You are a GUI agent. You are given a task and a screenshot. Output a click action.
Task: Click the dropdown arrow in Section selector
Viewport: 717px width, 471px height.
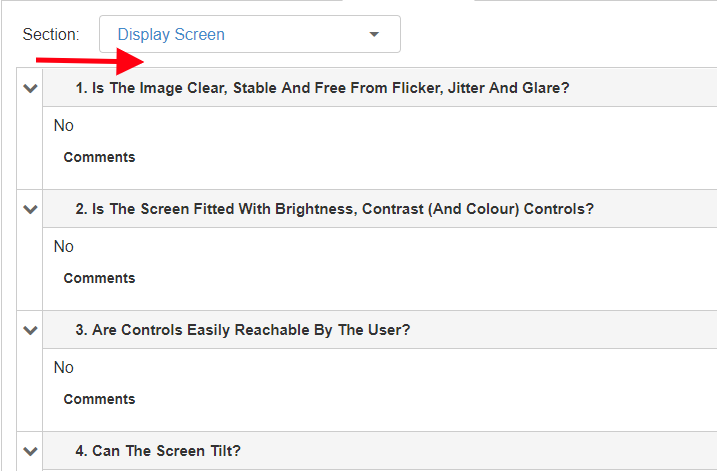click(x=374, y=34)
